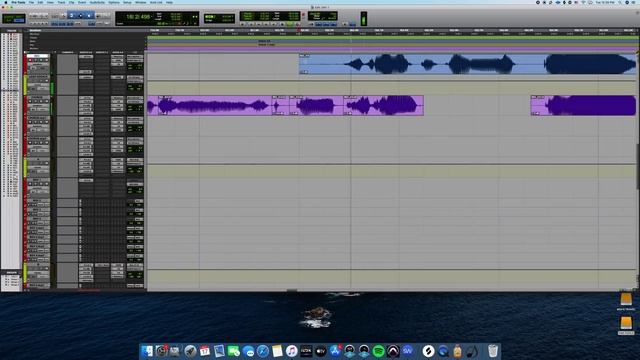Click the Tracks list header
This screenshot has height=360, width=640.
point(11,31)
